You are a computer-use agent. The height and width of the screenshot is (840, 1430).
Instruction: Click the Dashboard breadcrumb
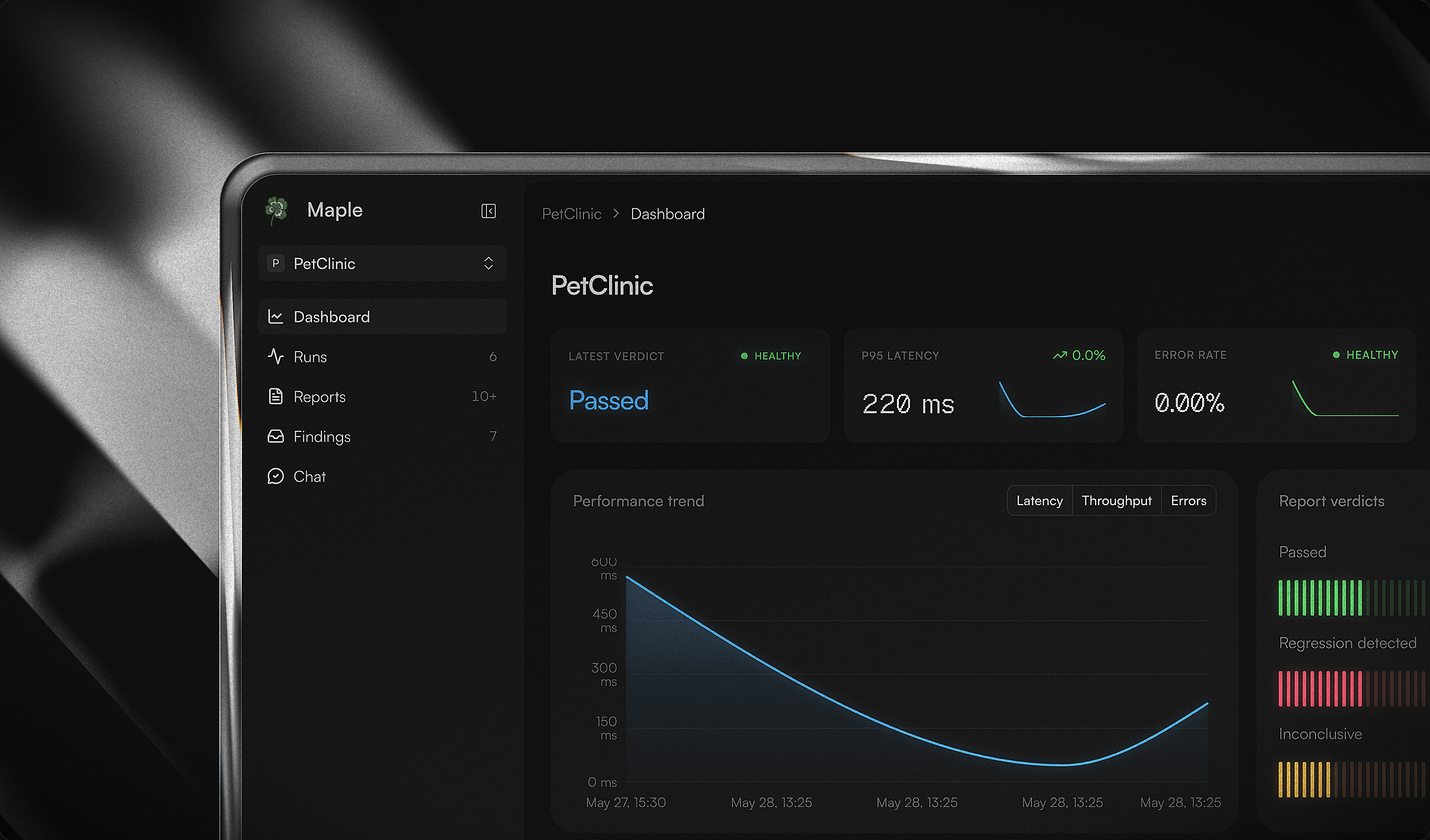(668, 214)
